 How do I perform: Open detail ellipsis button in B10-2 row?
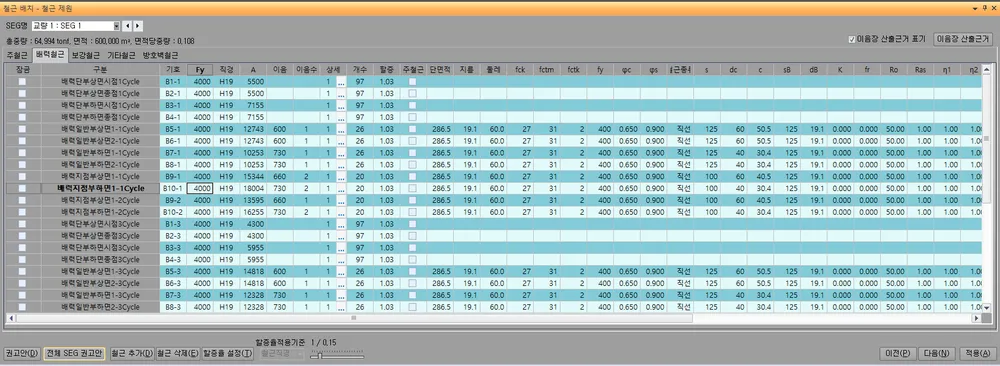(341, 212)
